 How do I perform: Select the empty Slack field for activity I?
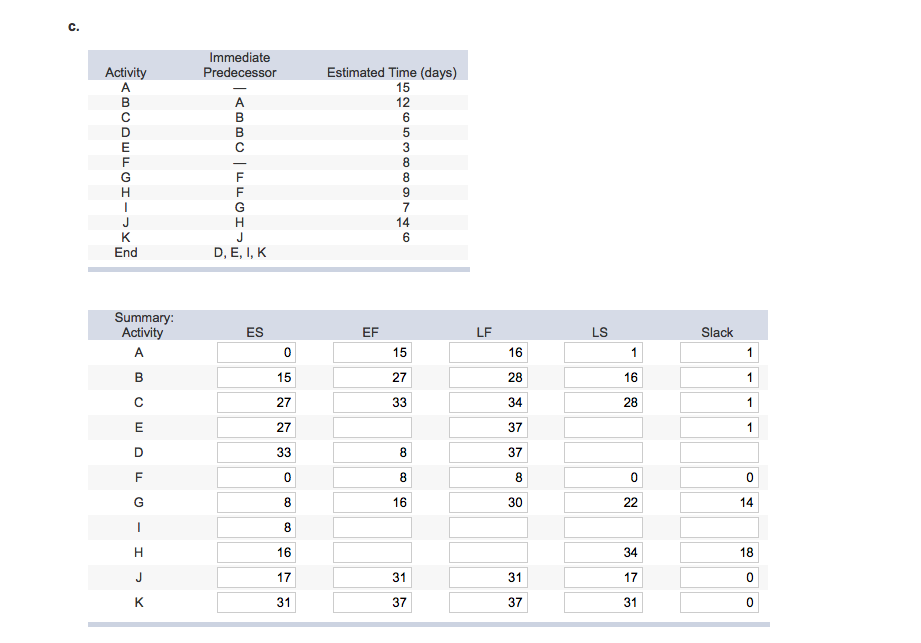click(x=719, y=527)
